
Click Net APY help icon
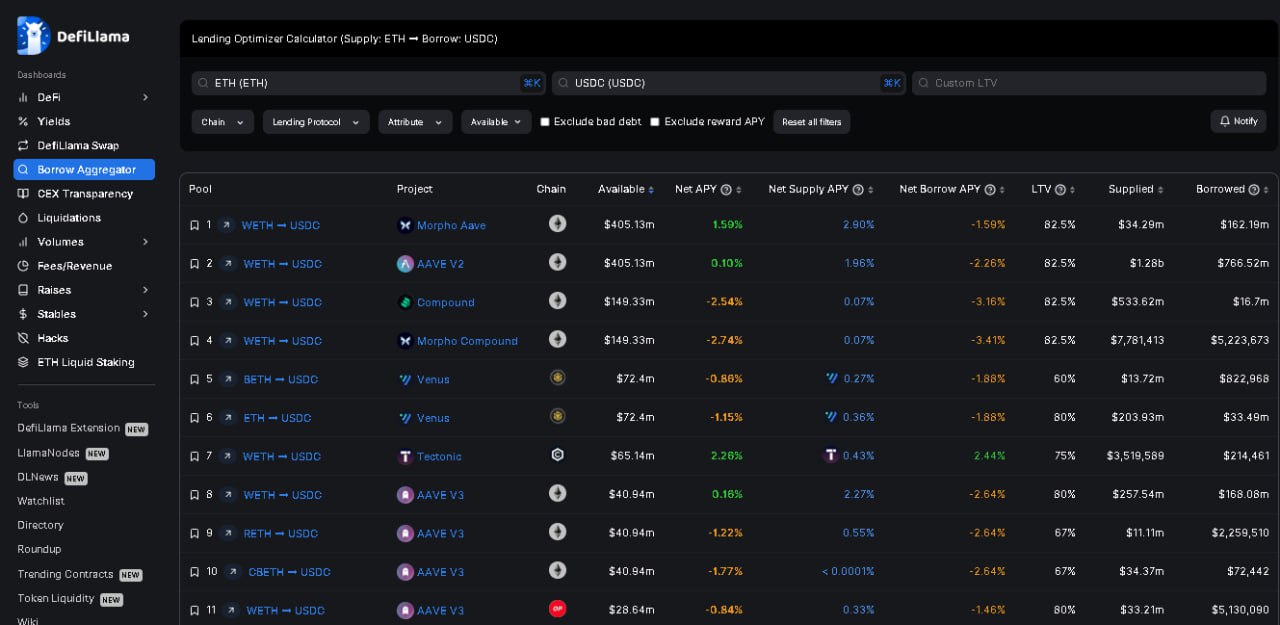[726, 189]
